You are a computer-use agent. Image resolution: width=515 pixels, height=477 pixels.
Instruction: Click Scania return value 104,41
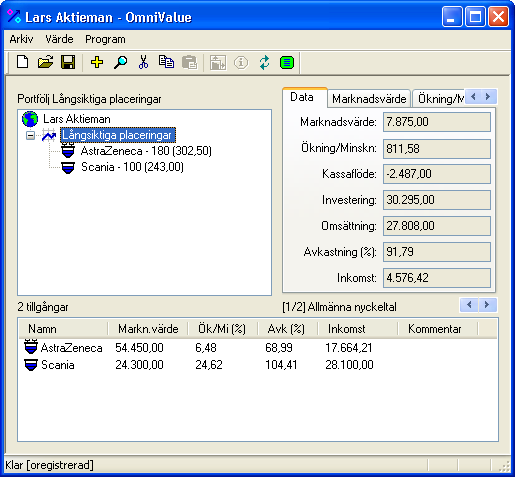point(281,365)
